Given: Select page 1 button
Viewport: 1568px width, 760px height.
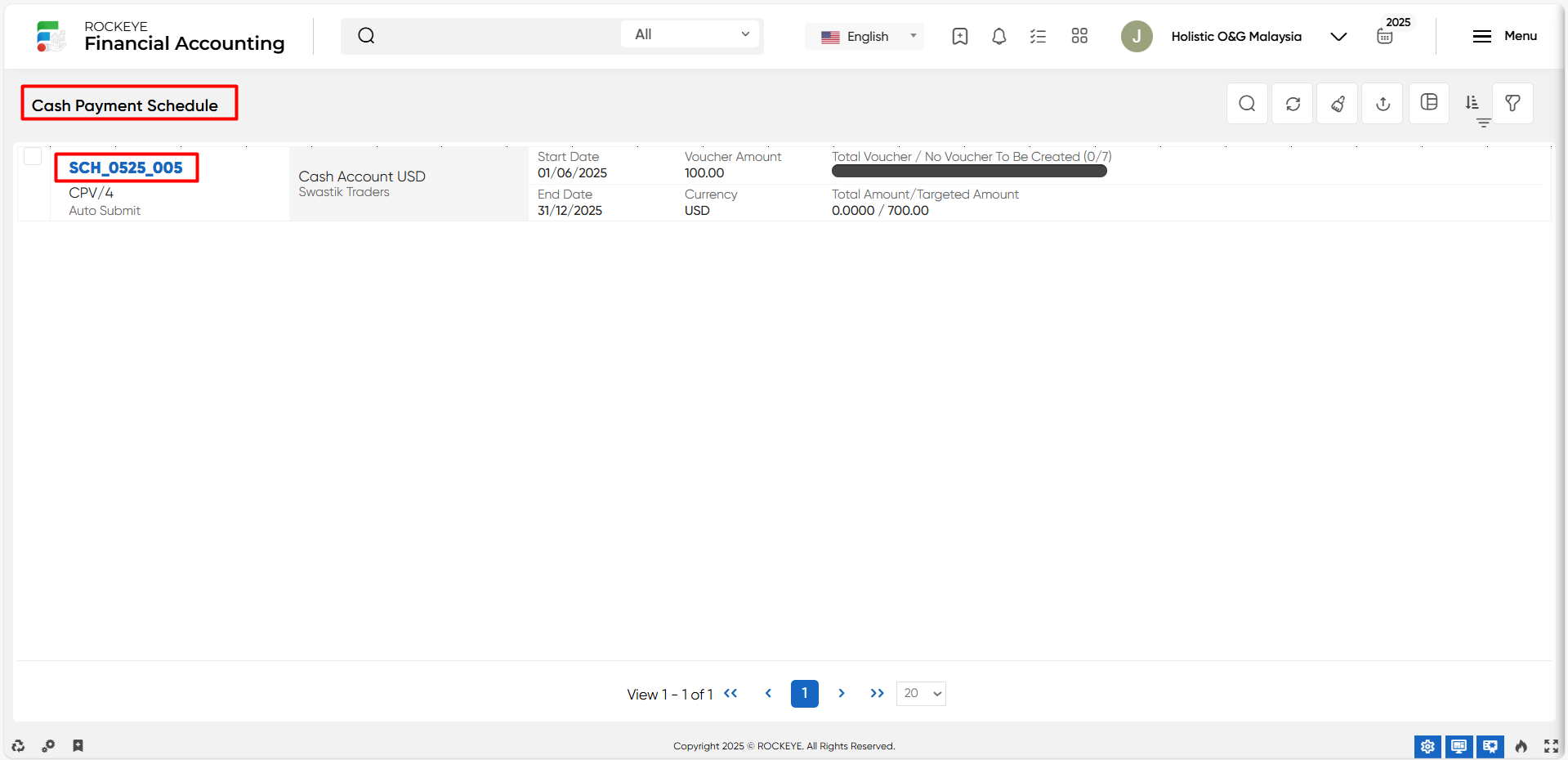Looking at the screenshot, I should click(805, 694).
